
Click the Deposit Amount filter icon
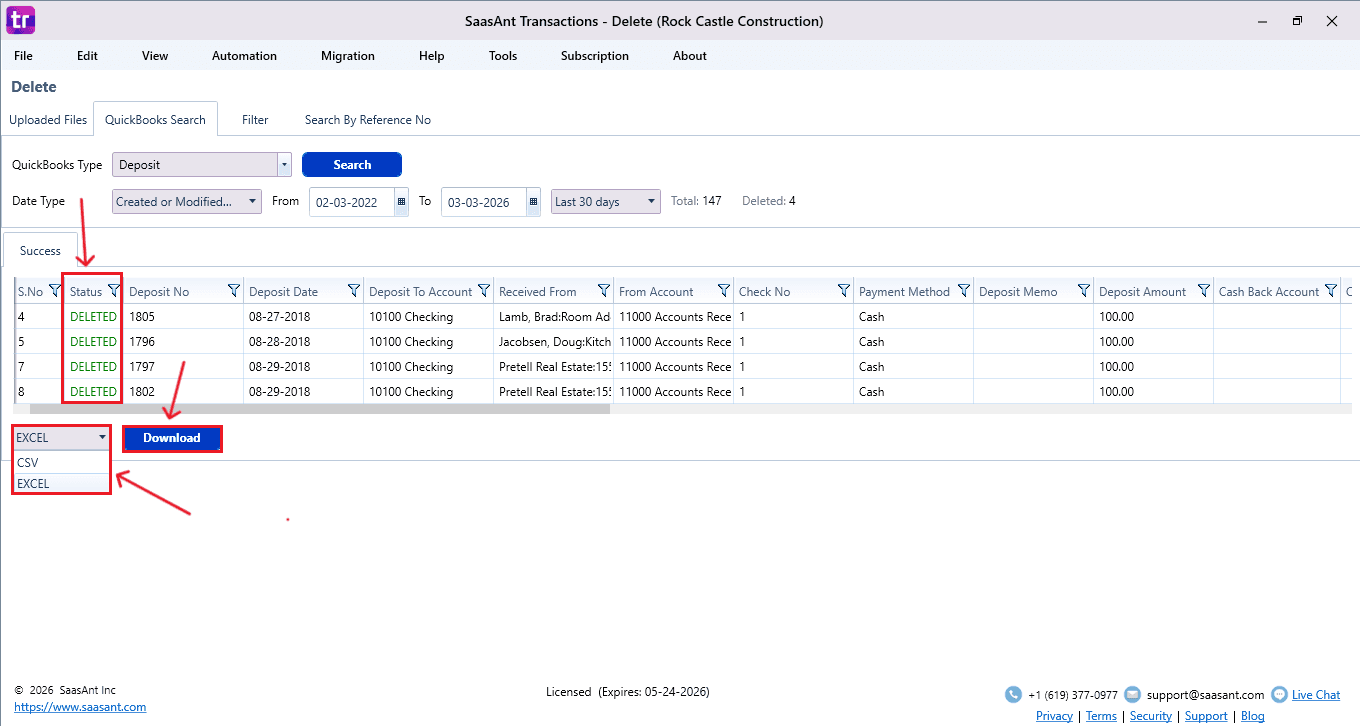coord(1203,291)
